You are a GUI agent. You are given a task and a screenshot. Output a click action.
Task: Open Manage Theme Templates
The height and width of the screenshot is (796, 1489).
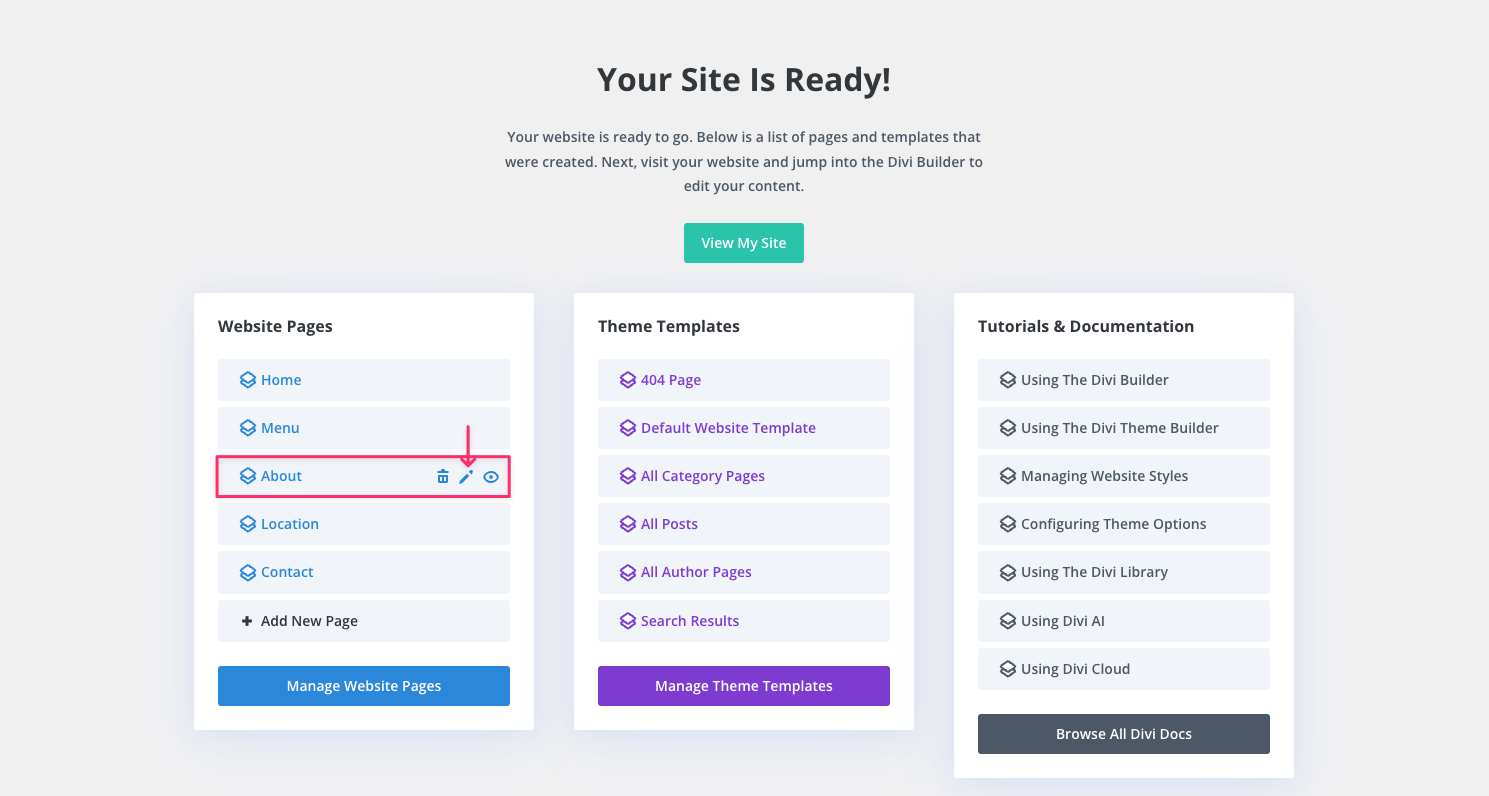click(744, 686)
